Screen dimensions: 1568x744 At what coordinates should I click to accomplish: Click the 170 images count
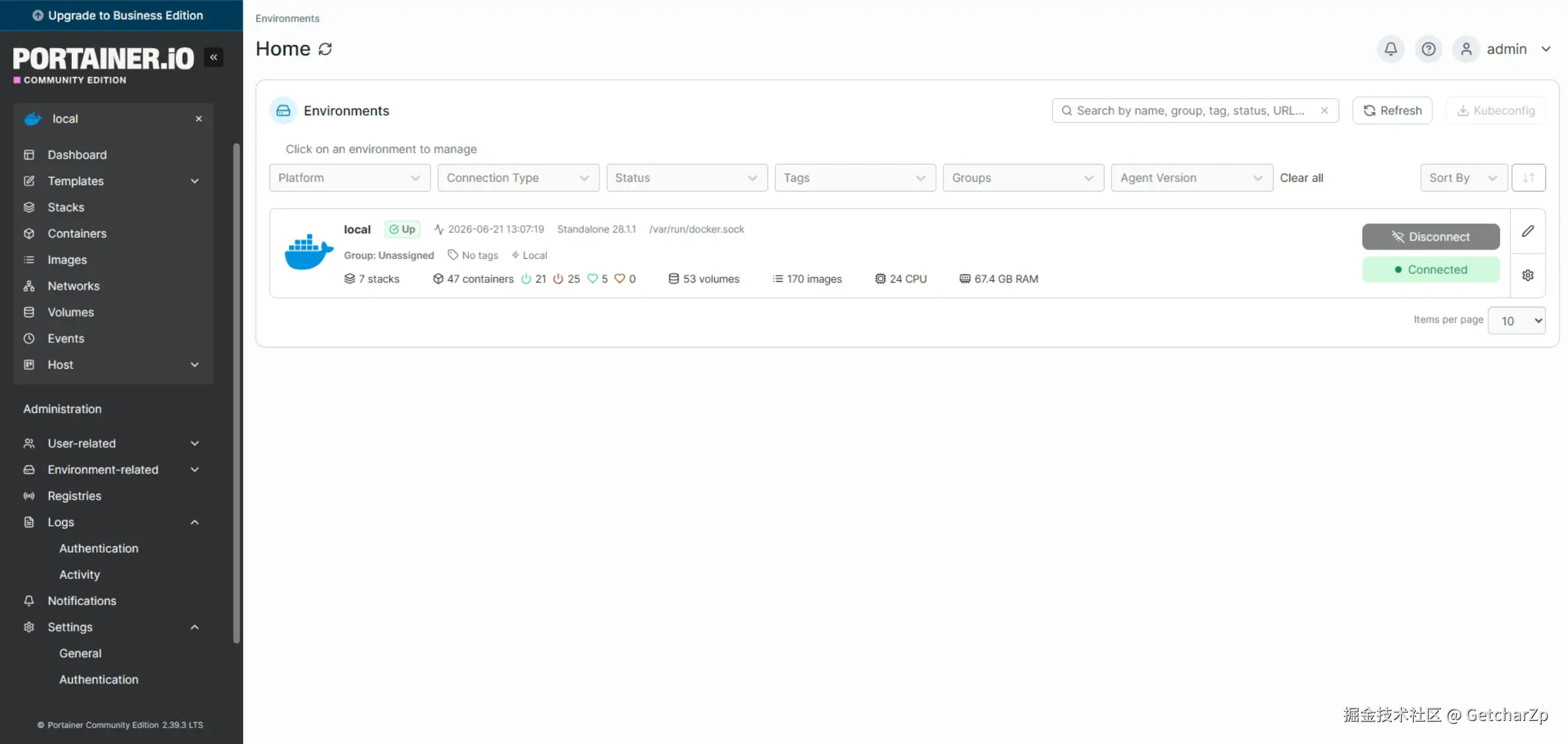(x=807, y=279)
